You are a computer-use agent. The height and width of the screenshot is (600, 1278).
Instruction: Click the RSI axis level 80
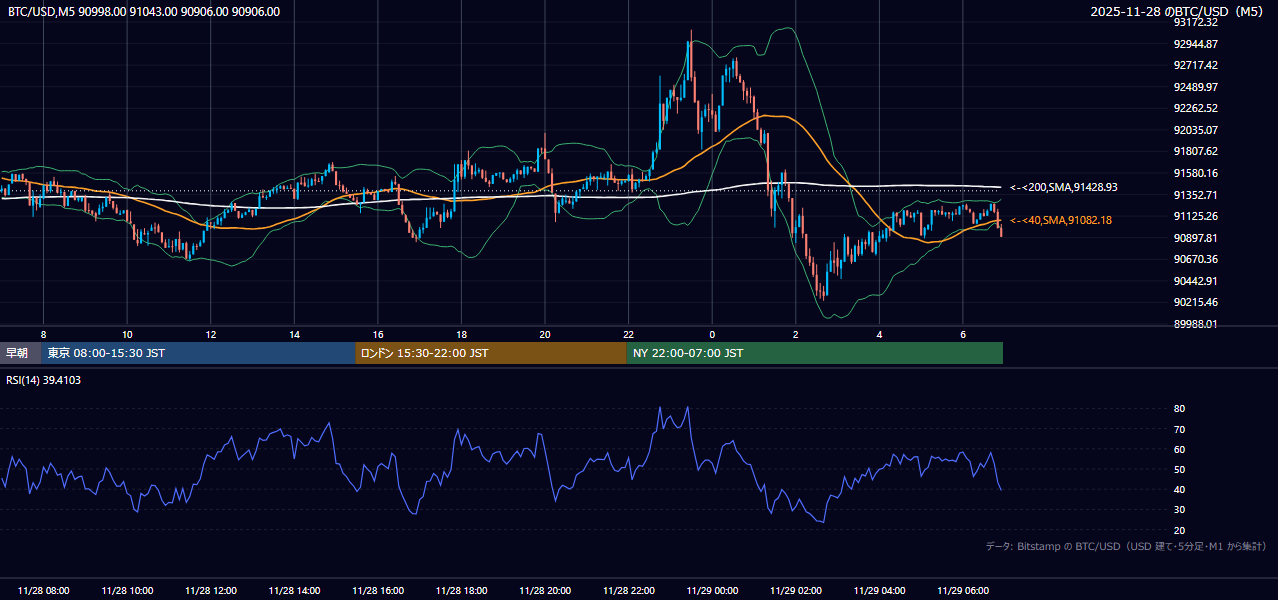click(1180, 409)
